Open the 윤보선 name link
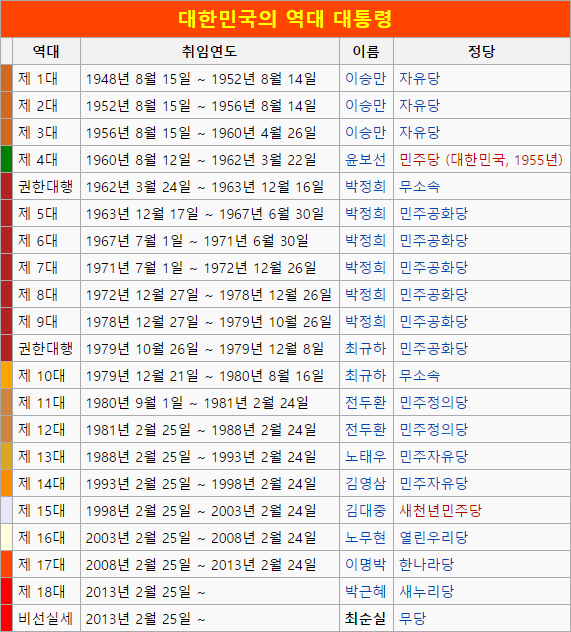This screenshot has width=571, height=632. click(x=365, y=159)
